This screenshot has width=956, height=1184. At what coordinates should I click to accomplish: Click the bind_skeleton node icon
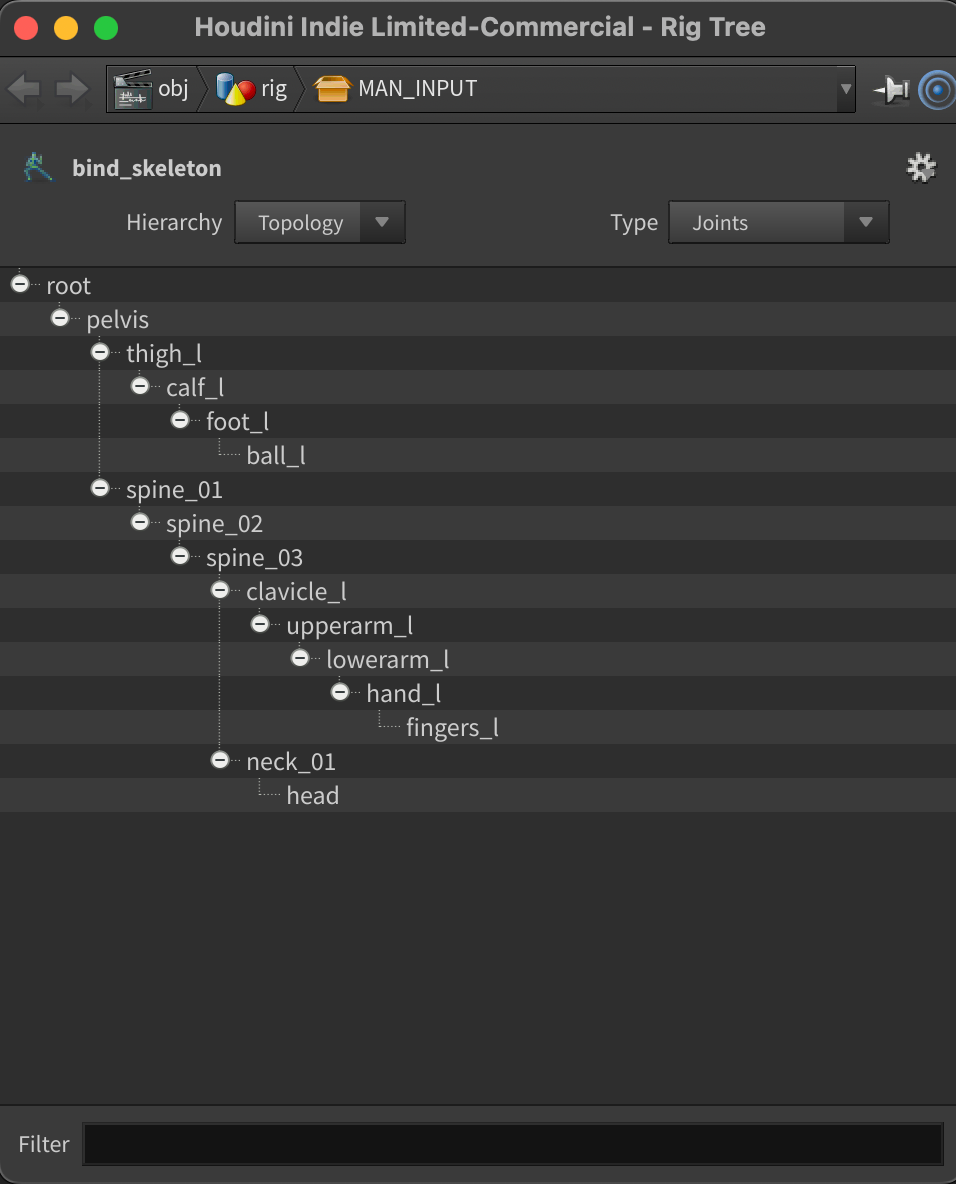point(38,168)
